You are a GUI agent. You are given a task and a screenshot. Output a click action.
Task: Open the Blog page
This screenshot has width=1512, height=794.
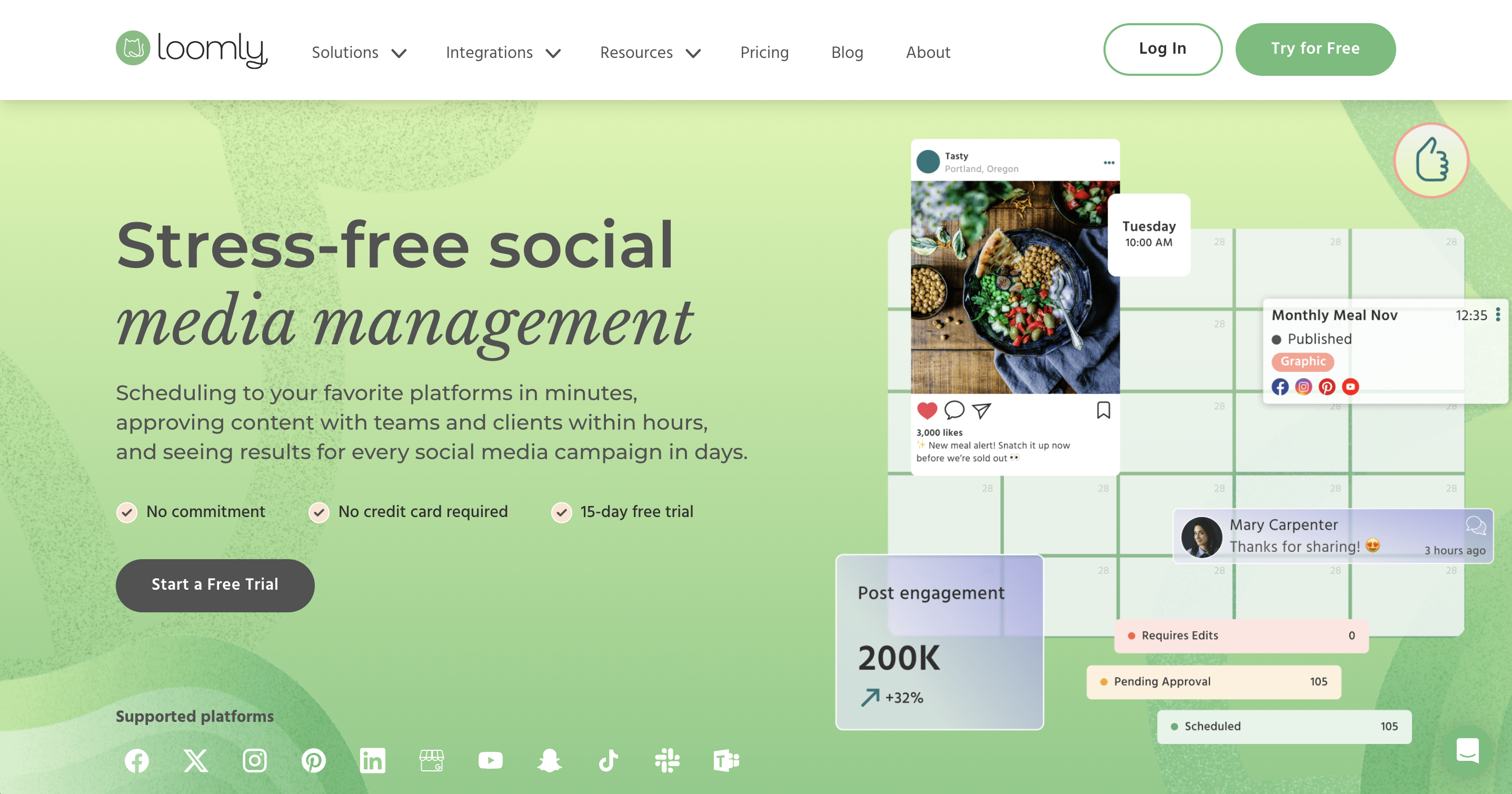tap(848, 53)
